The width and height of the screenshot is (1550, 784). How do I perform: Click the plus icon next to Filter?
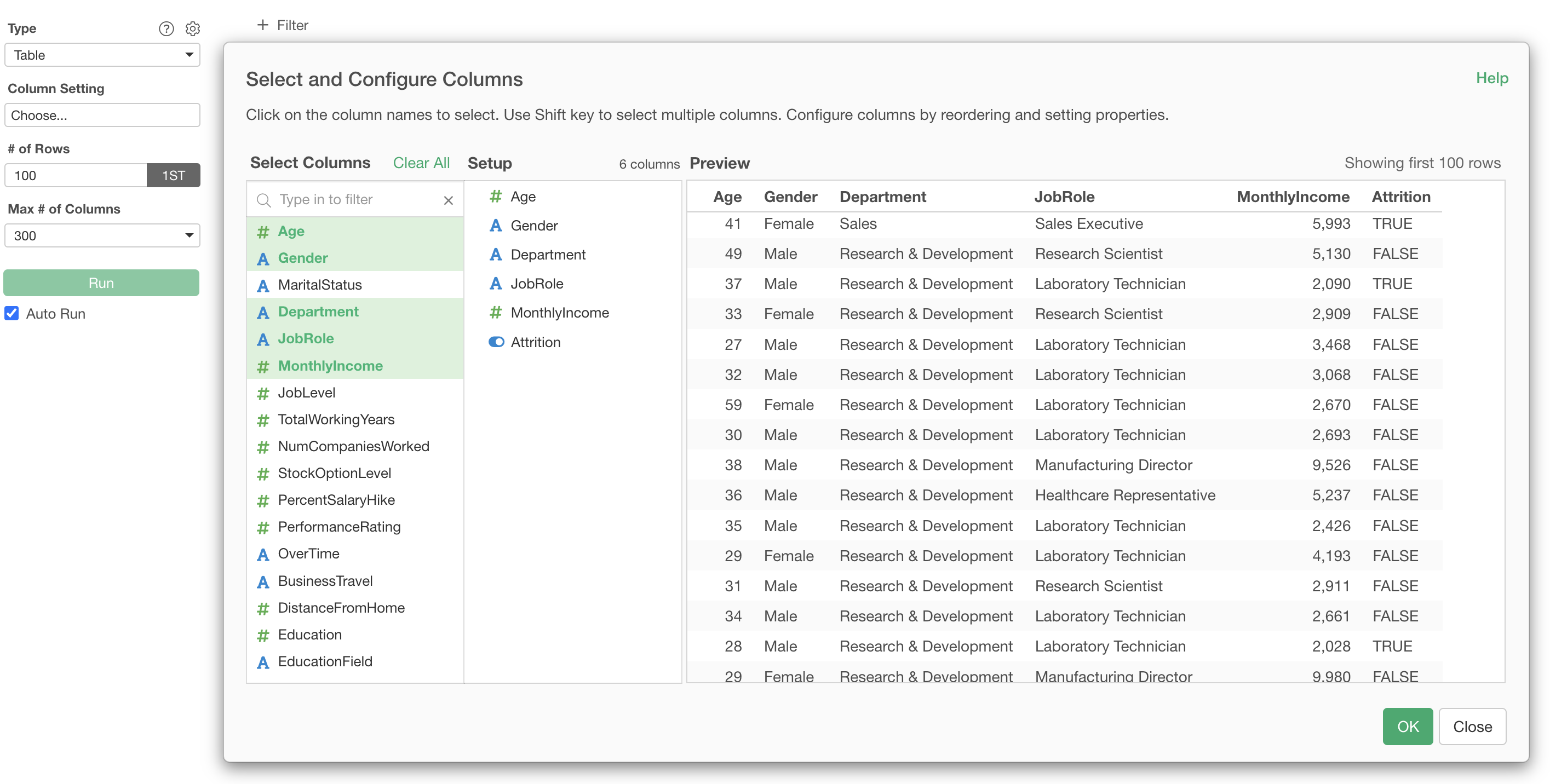click(262, 25)
